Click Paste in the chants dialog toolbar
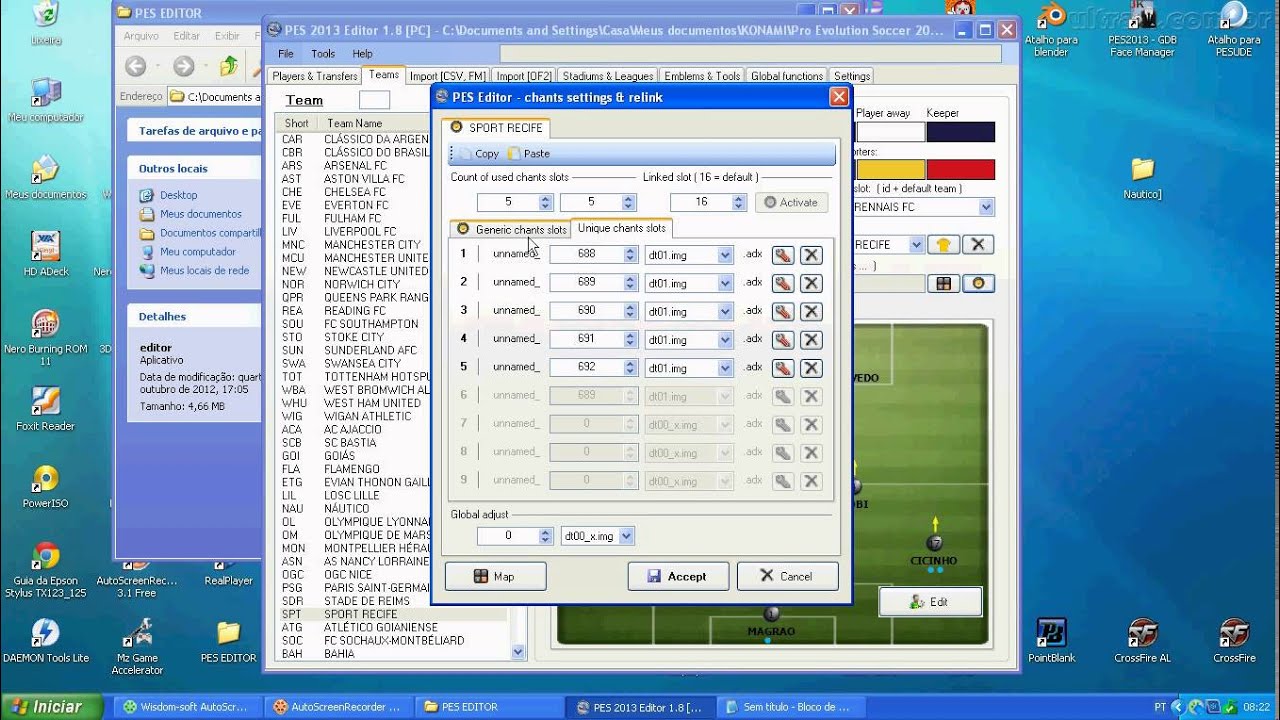The width and height of the screenshot is (1280, 720). click(529, 154)
